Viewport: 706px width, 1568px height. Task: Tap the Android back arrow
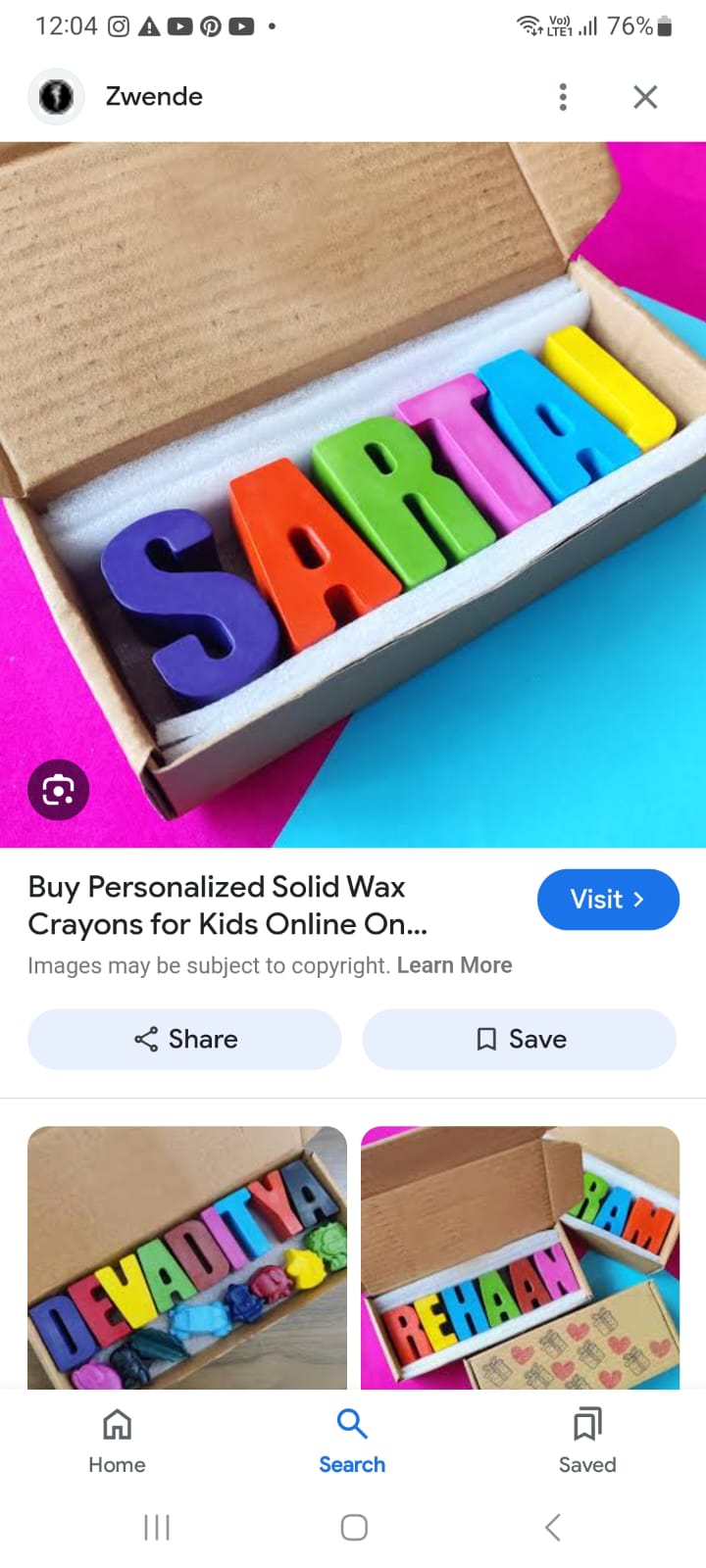pyautogui.click(x=553, y=1527)
